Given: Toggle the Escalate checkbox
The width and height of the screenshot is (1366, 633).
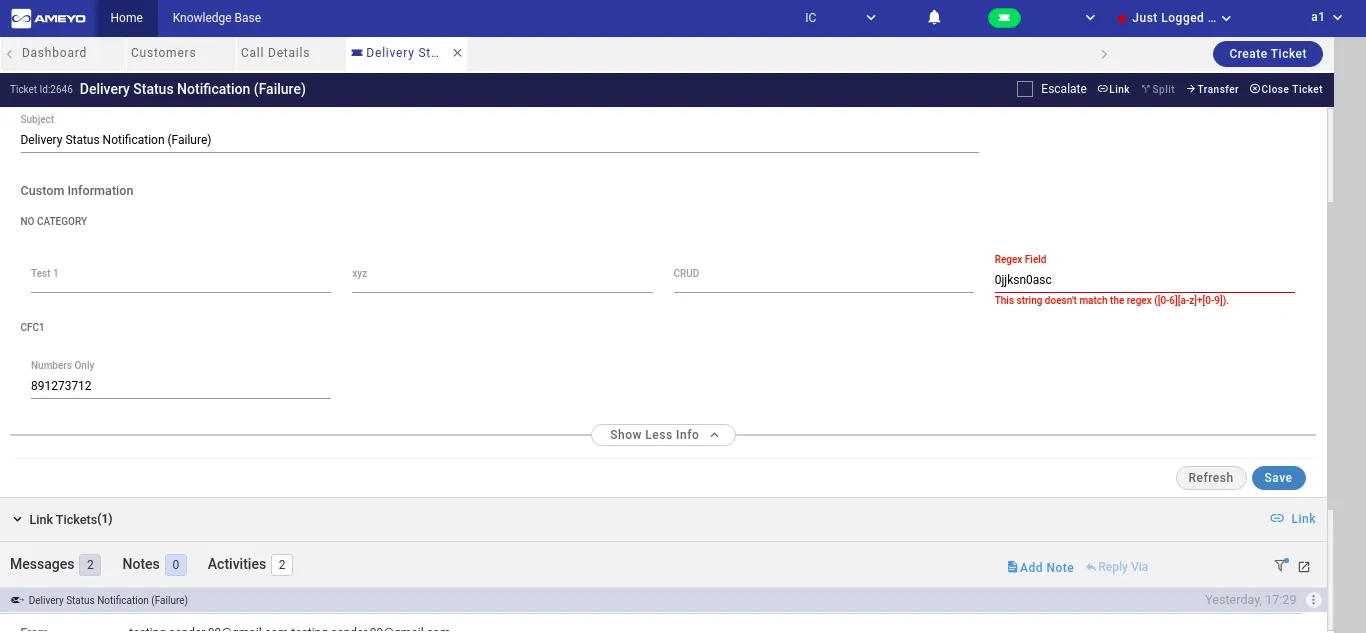Looking at the screenshot, I should click(1025, 89).
